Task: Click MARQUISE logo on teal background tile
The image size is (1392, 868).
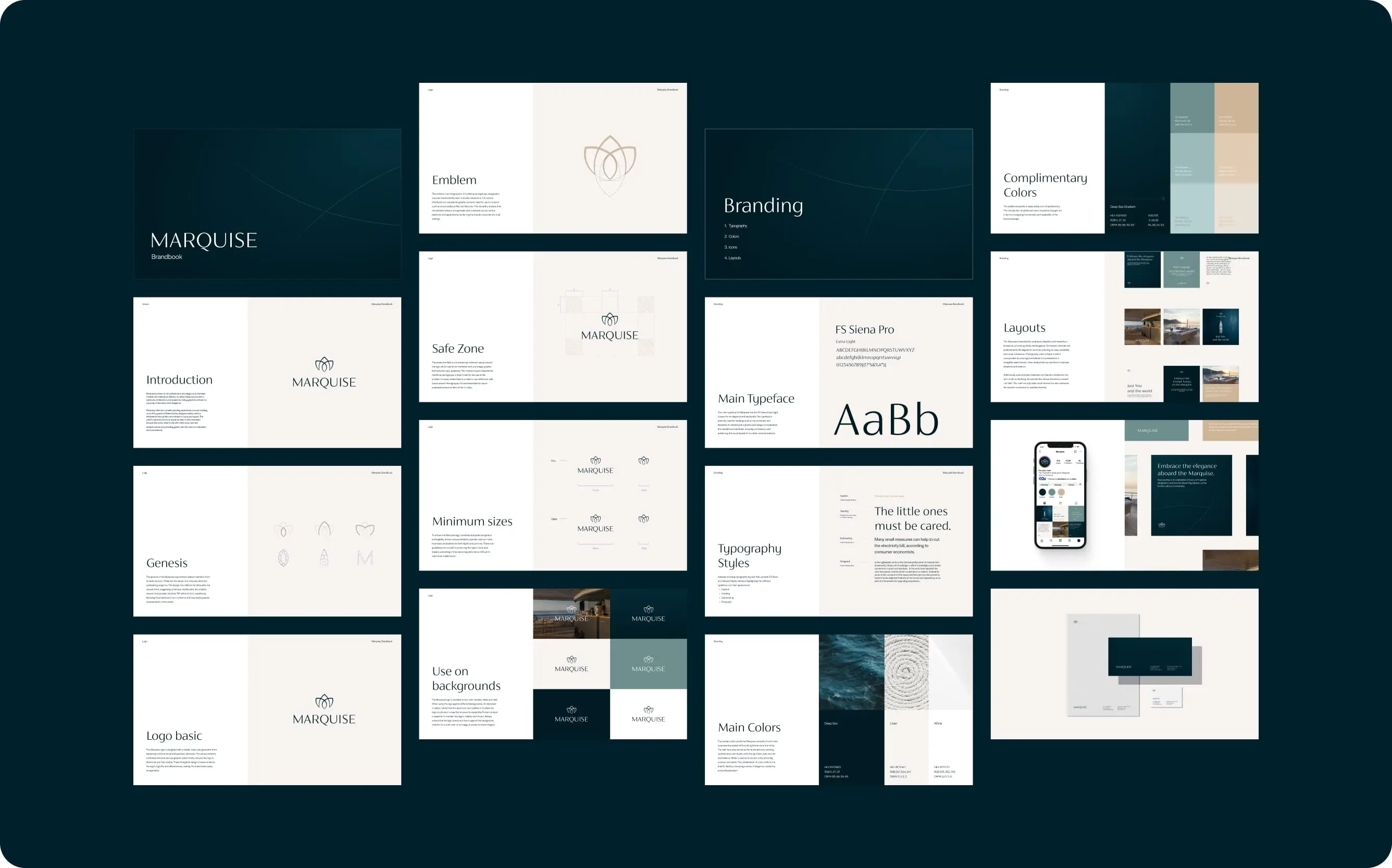Action: [x=648, y=664]
